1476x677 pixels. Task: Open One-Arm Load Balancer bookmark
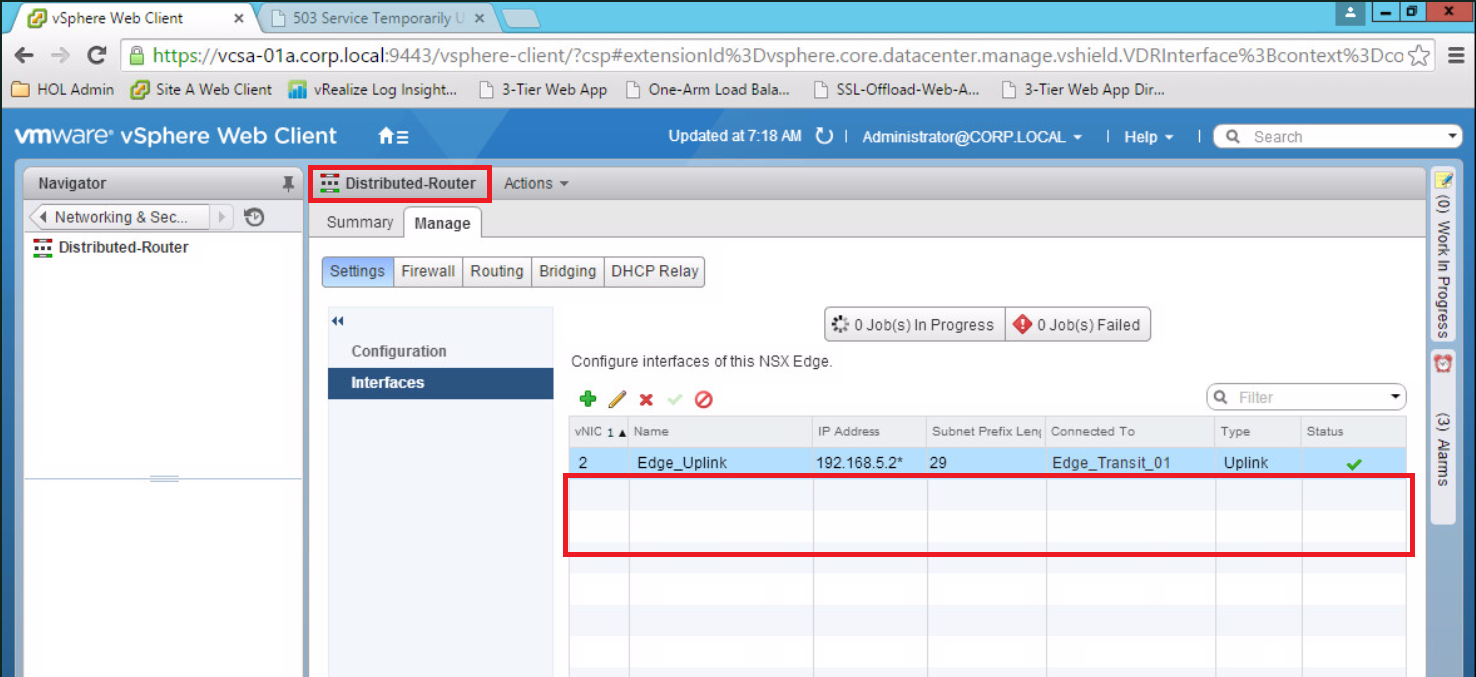(707, 90)
